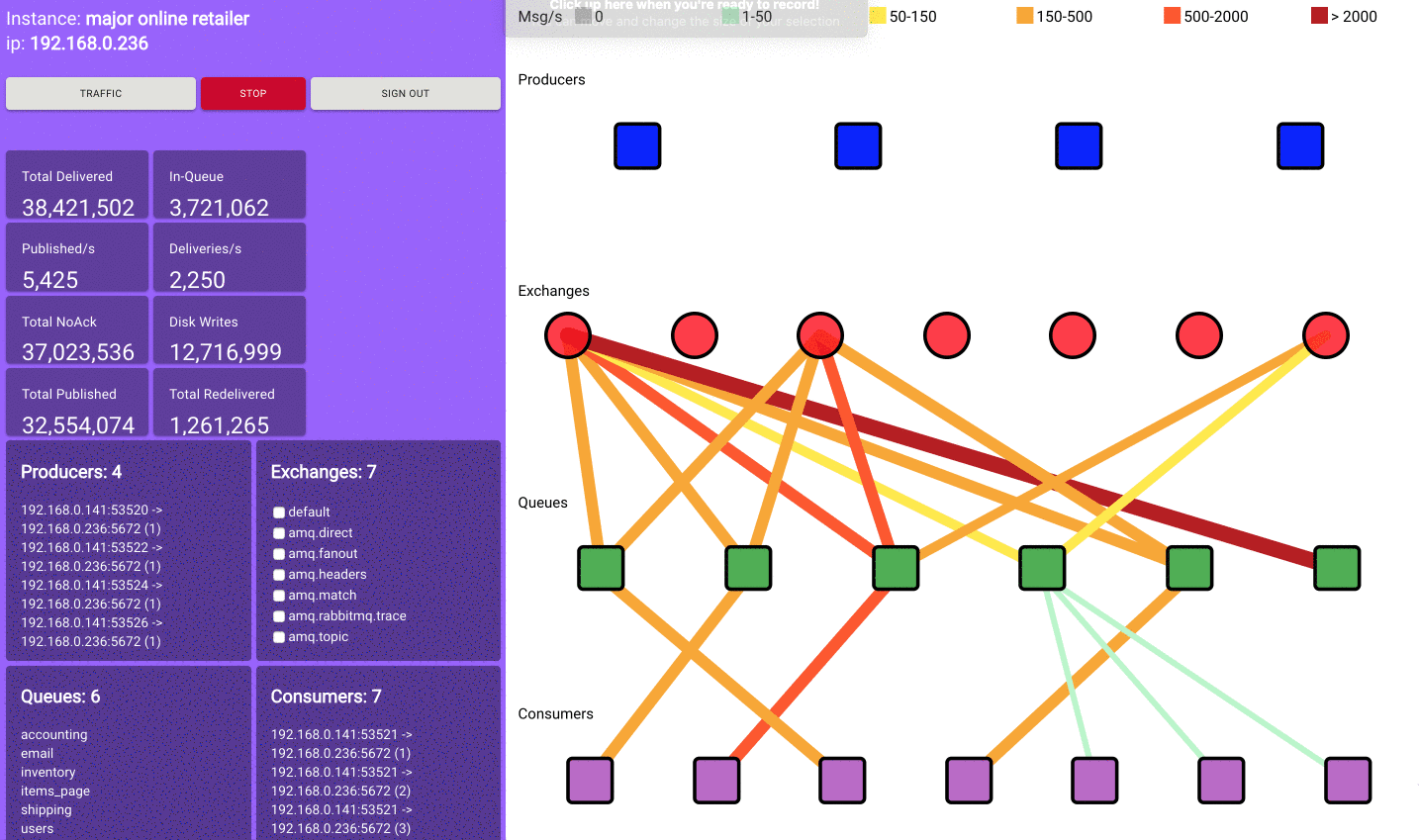
Task: Enable the amq.fanout exchange checkbox
Action: click(278, 554)
